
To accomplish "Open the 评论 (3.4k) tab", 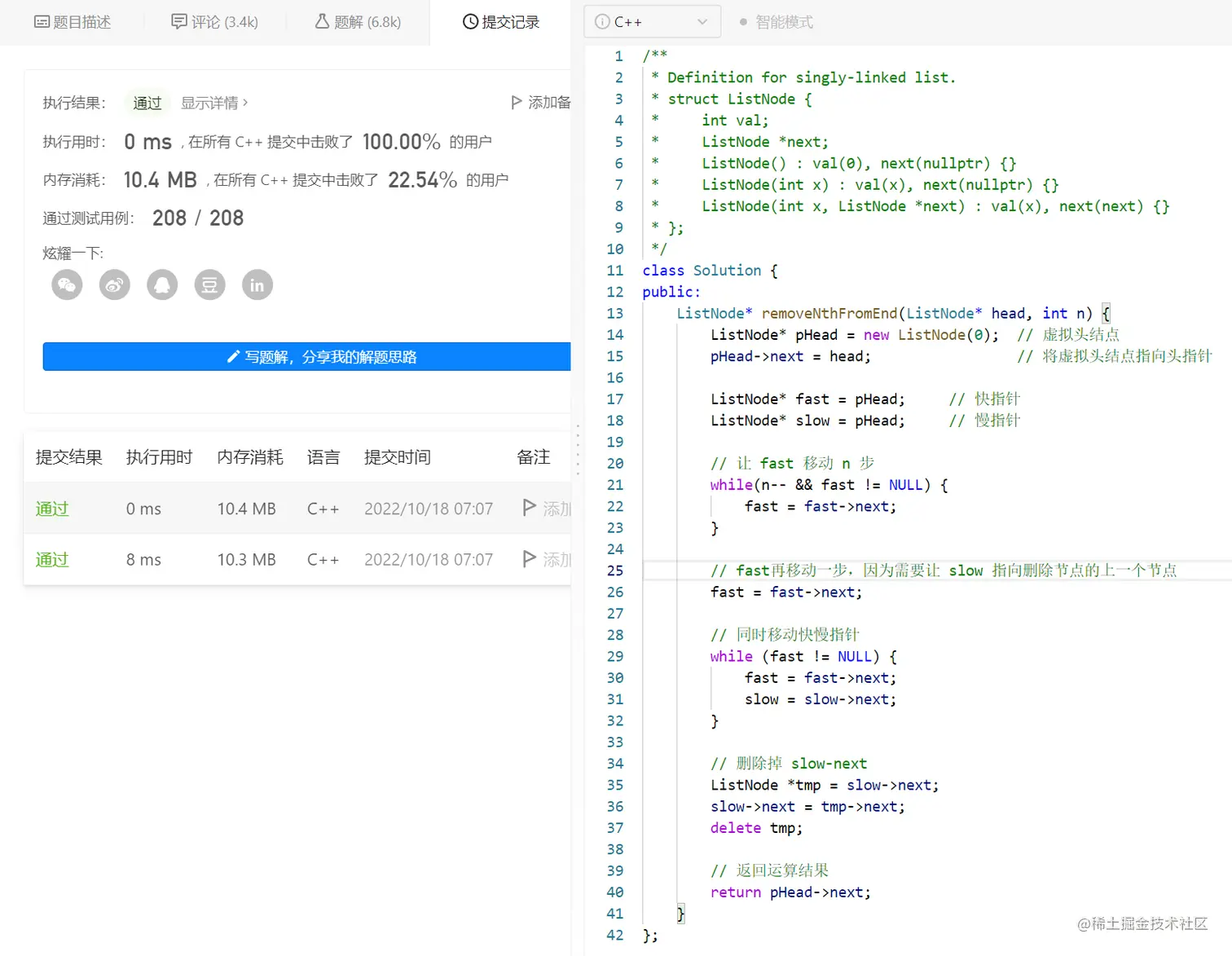I will click(x=215, y=22).
